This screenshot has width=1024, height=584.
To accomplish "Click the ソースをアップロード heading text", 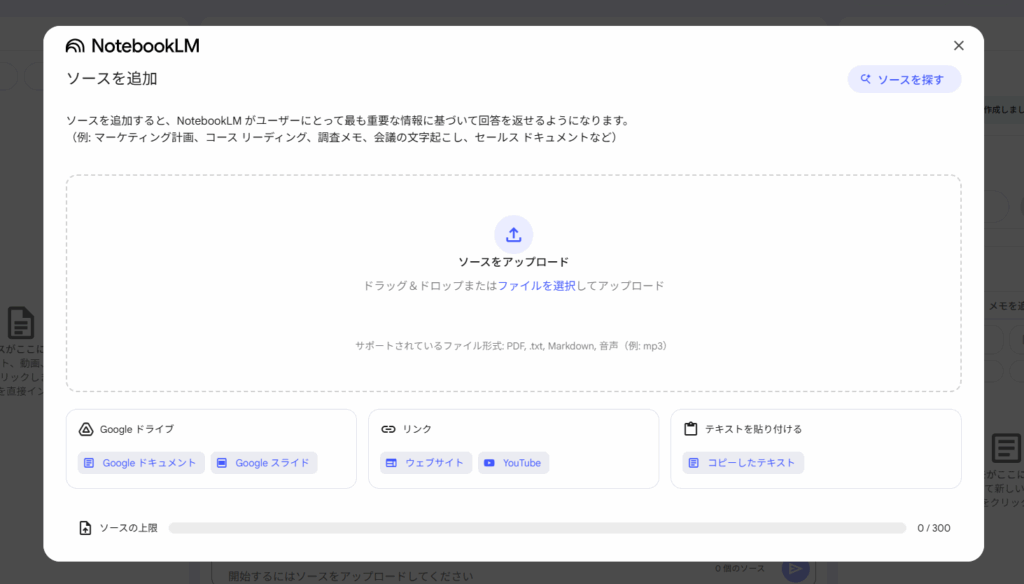I will click(513, 262).
